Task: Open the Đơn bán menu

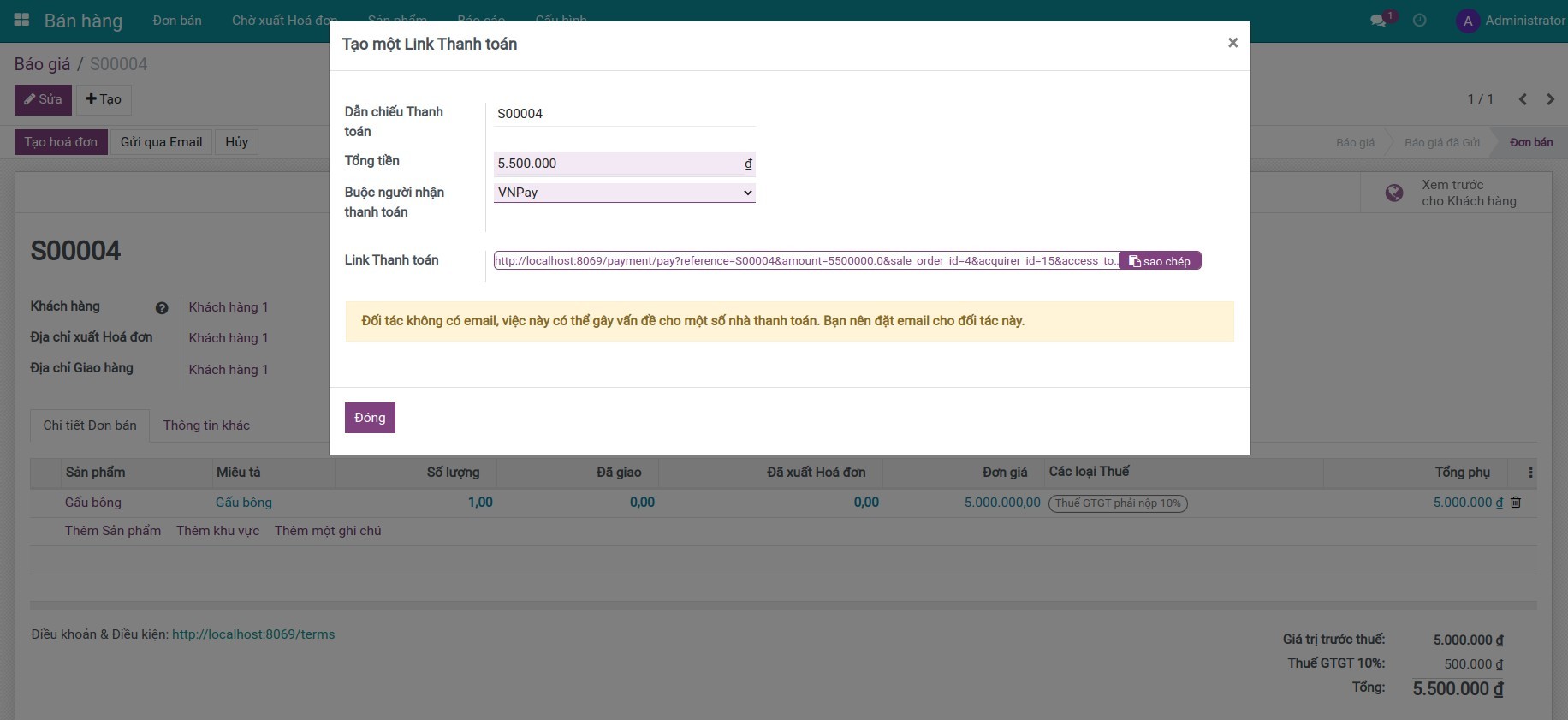Action: coord(177,21)
